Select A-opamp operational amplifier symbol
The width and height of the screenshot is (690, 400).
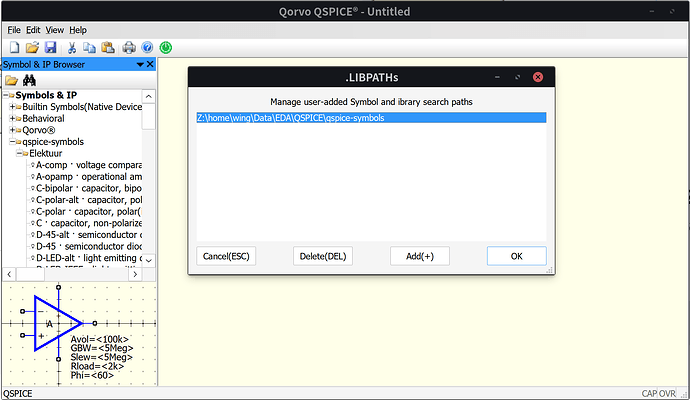click(x=89, y=176)
